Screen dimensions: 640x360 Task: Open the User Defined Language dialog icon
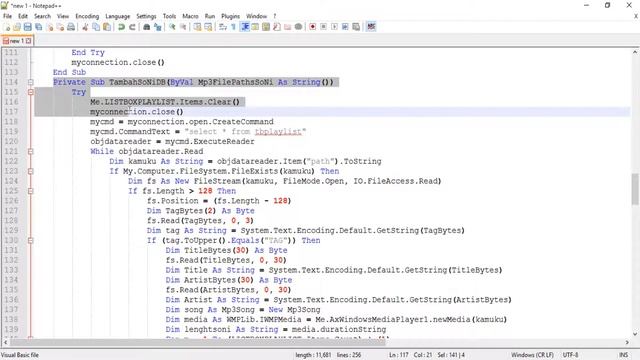tap(255, 27)
